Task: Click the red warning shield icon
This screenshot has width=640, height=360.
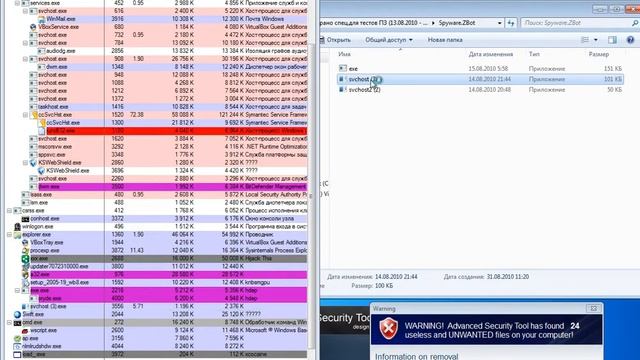Action: (389, 329)
